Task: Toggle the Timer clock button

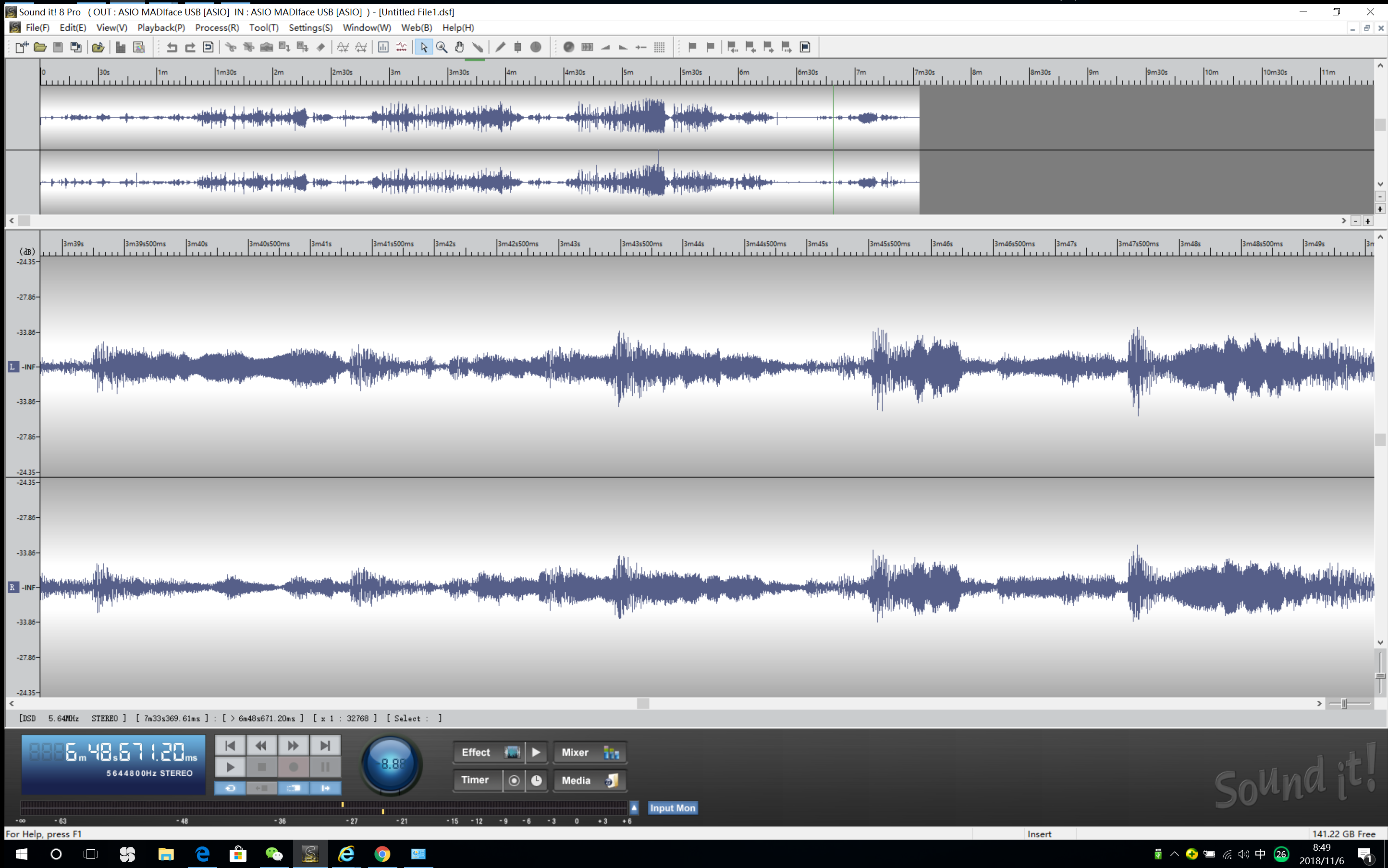Action: point(536,781)
